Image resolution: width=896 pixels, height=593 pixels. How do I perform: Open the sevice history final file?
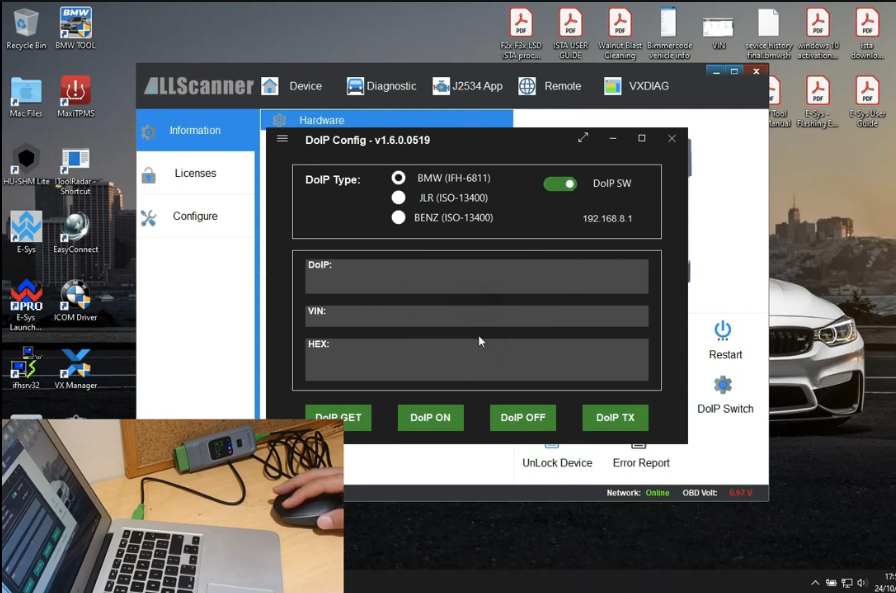pos(769,33)
